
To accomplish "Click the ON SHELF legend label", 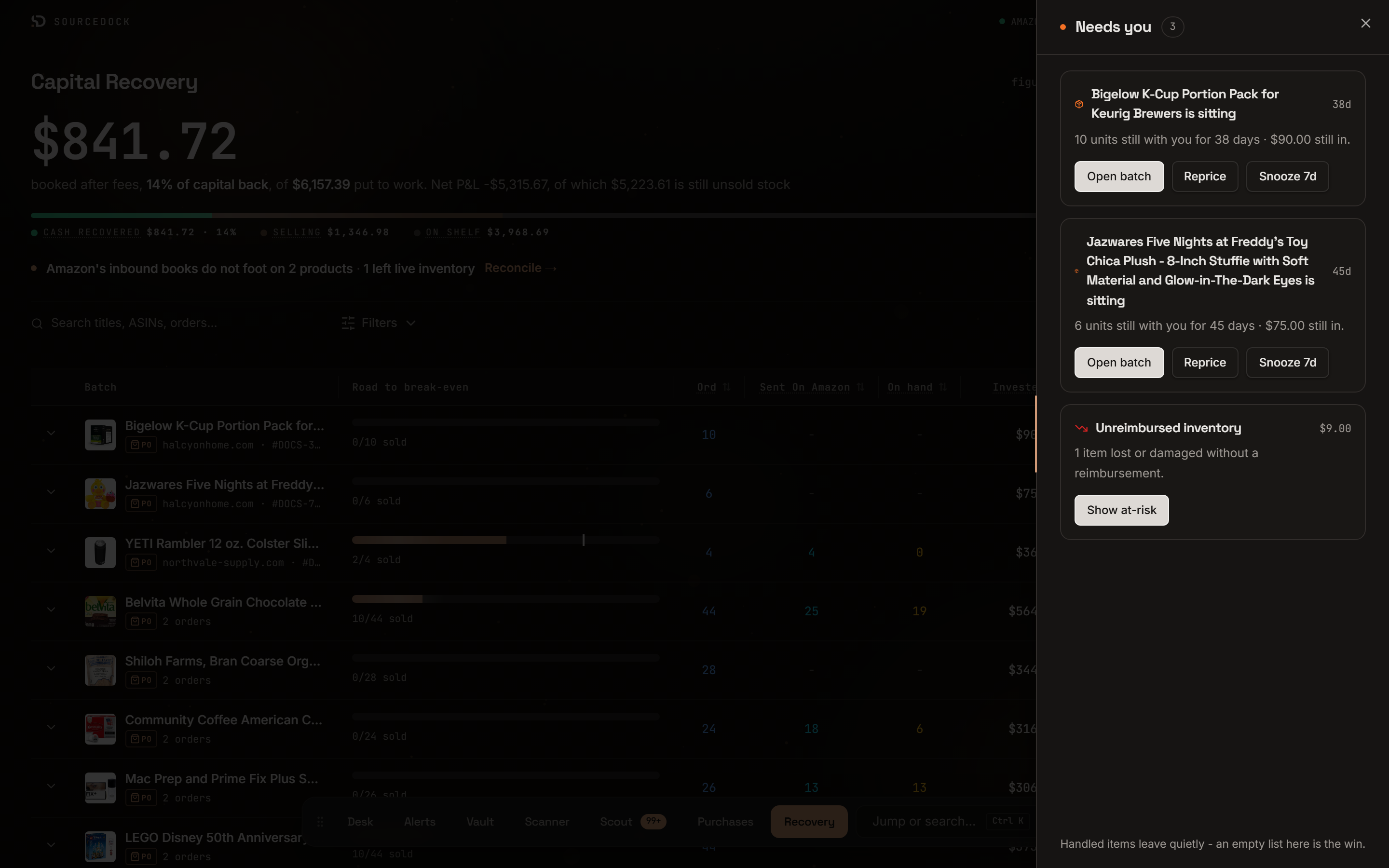I will click(x=453, y=232).
